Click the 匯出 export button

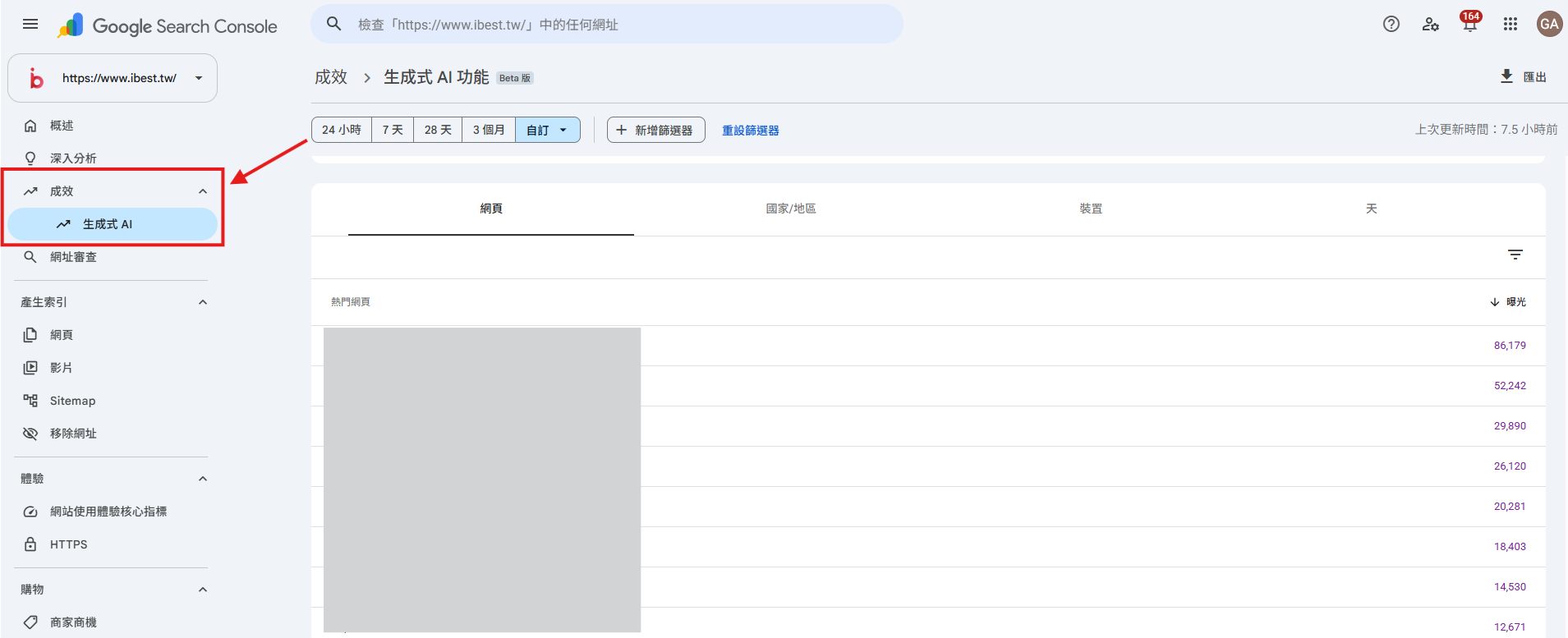(x=1524, y=76)
